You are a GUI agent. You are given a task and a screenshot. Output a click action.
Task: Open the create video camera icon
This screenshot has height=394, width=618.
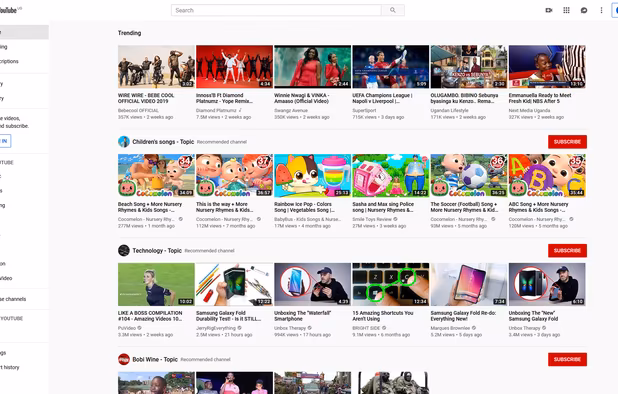[x=549, y=10]
